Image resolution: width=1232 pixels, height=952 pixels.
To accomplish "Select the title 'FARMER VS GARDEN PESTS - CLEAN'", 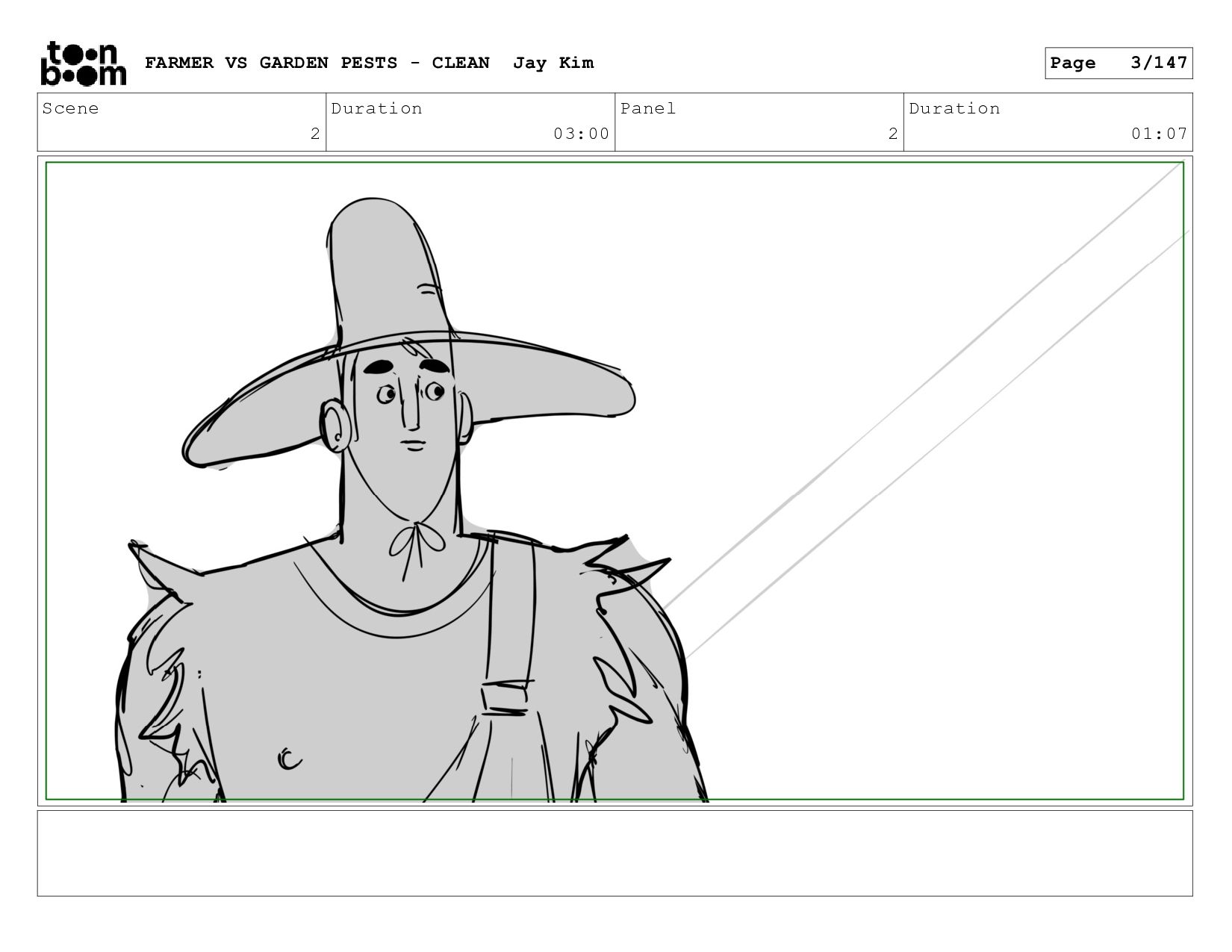I will pyautogui.click(x=317, y=63).
